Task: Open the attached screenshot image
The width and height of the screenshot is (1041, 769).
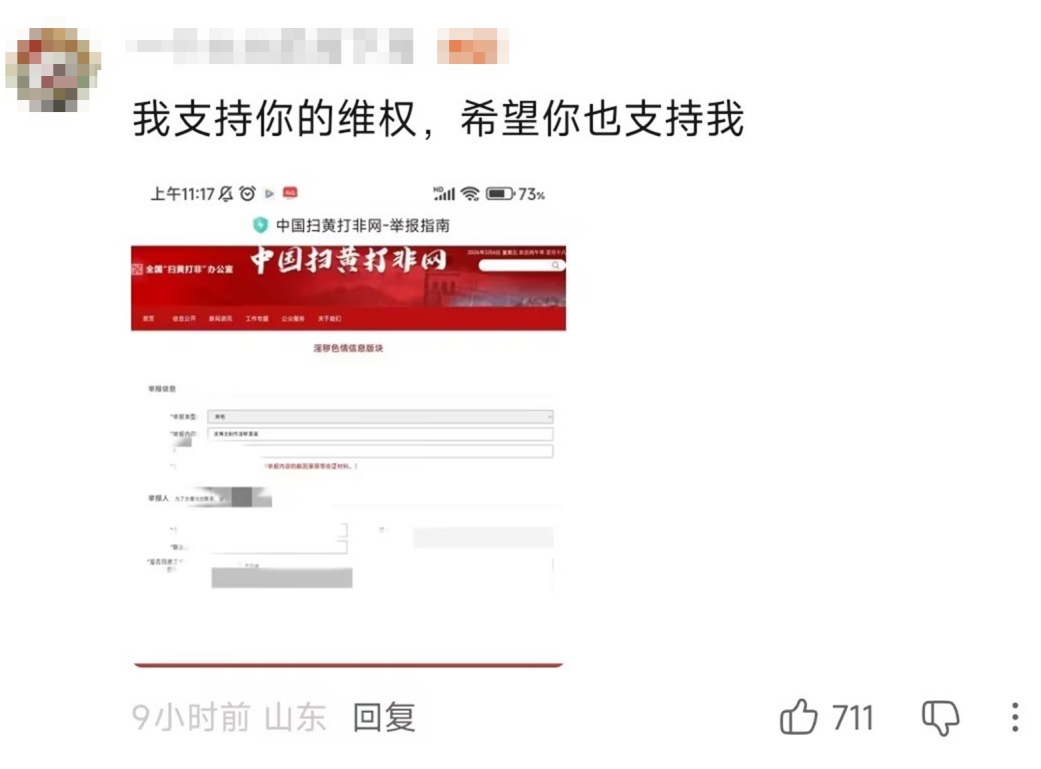Action: [348, 424]
